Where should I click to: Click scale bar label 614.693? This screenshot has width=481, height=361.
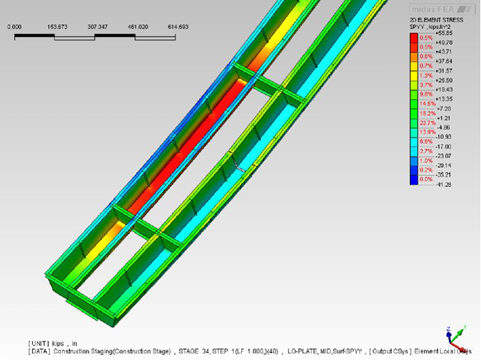click(x=178, y=27)
